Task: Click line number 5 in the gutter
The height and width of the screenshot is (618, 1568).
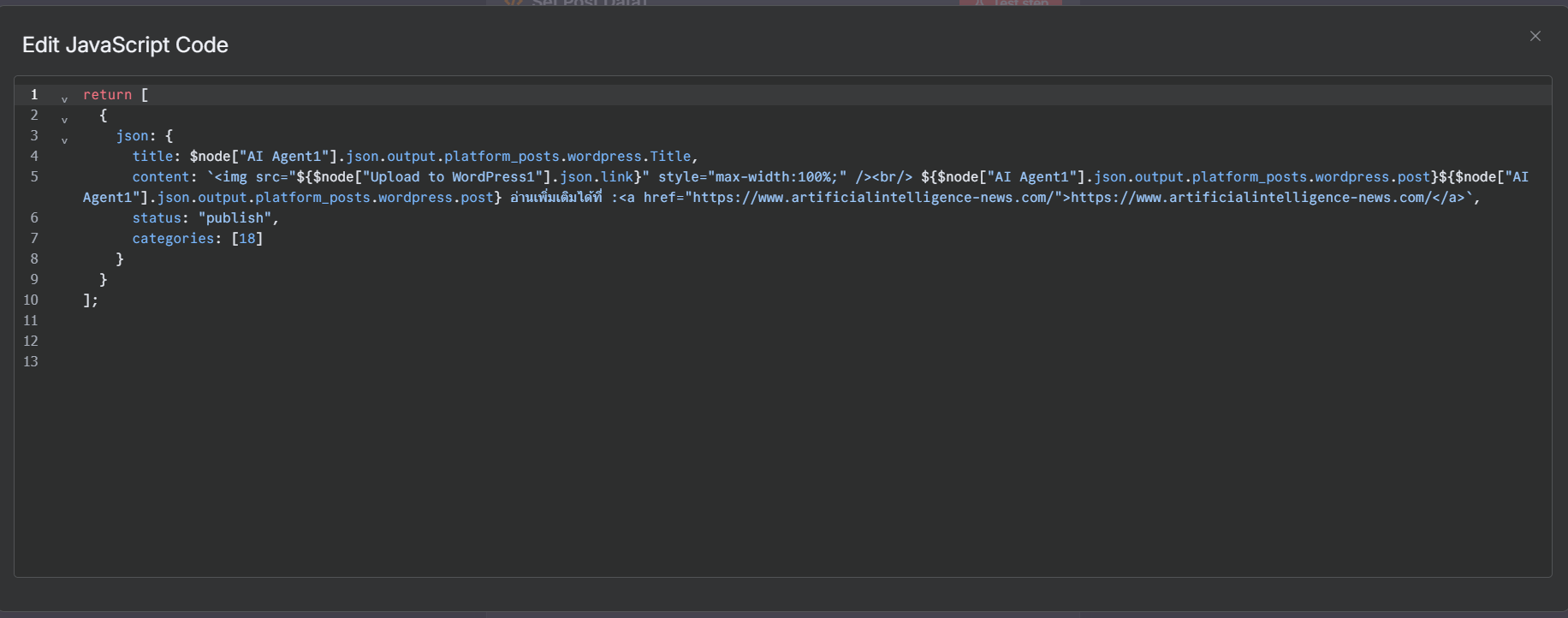Action: coord(34,176)
